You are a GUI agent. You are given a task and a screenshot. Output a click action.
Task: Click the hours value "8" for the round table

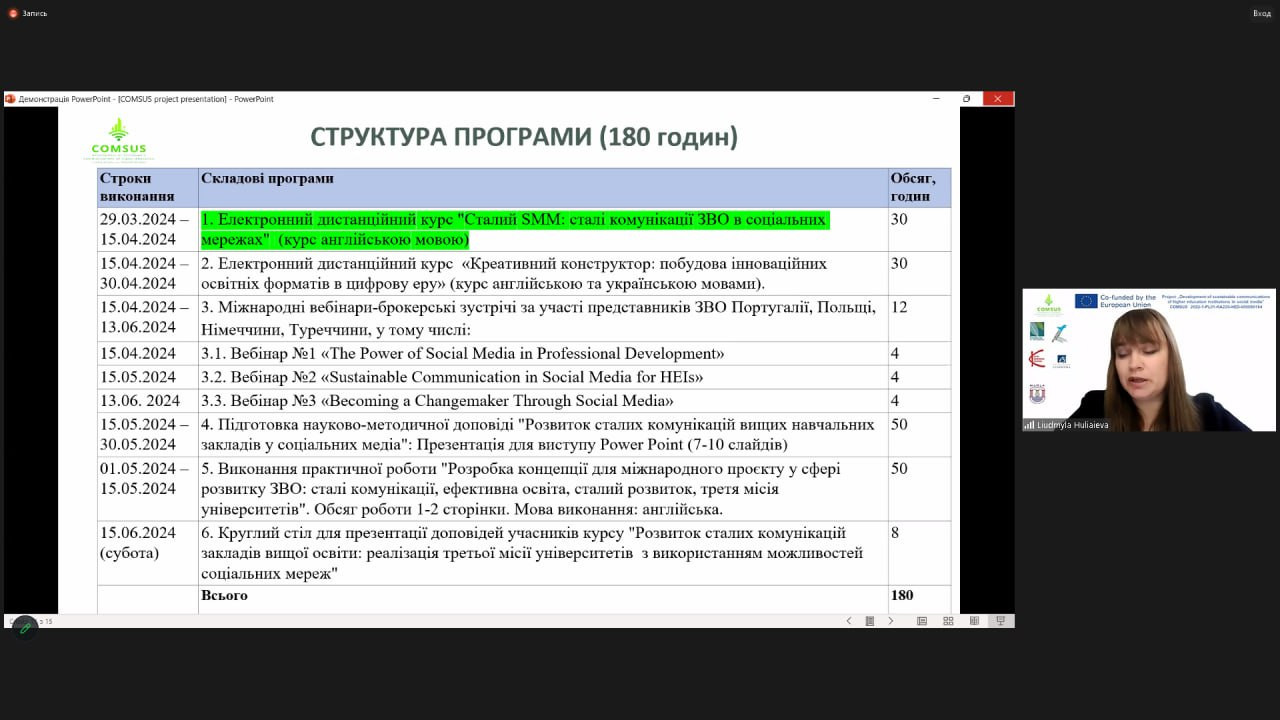coord(895,533)
